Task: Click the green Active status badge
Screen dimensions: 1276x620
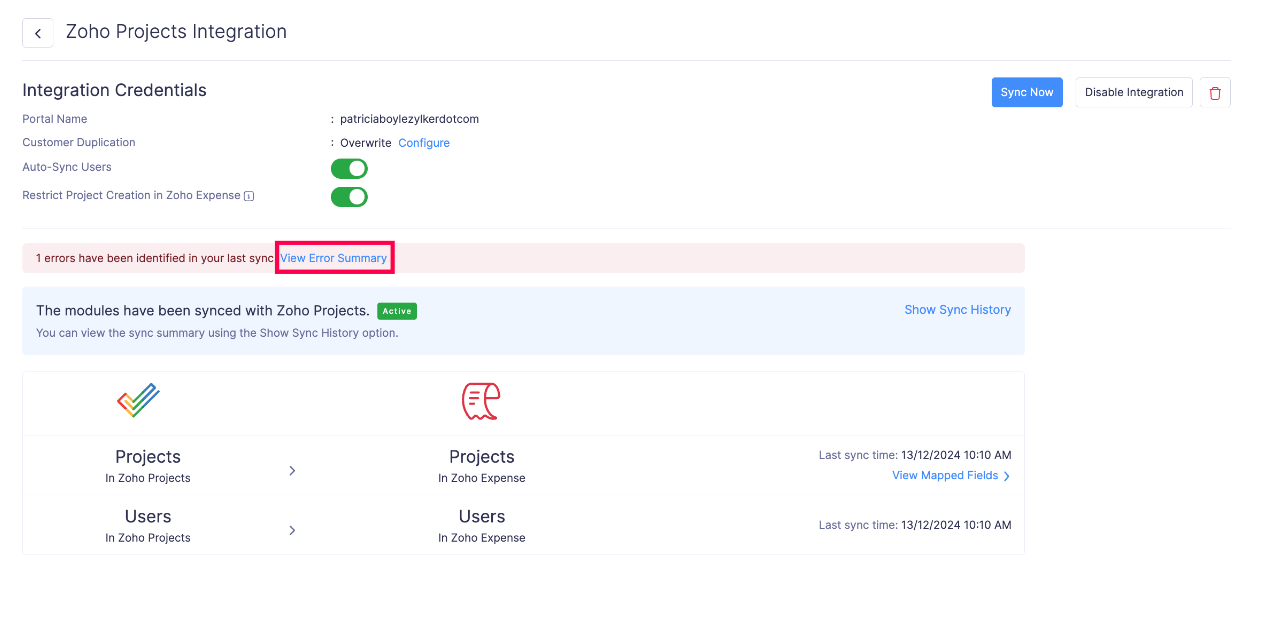Action: click(396, 310)
